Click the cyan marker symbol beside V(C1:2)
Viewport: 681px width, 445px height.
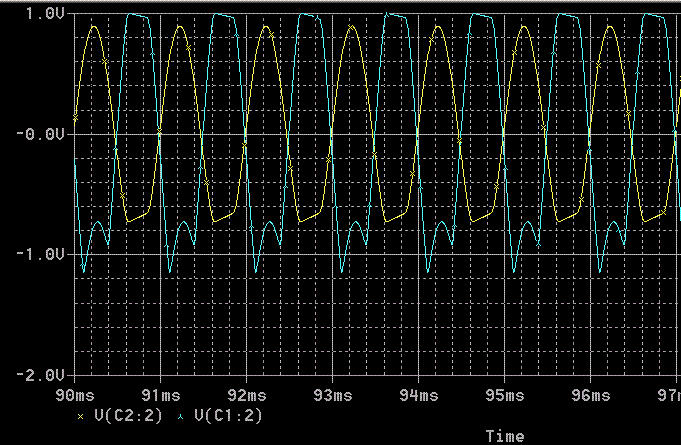[x=180, y=415]
